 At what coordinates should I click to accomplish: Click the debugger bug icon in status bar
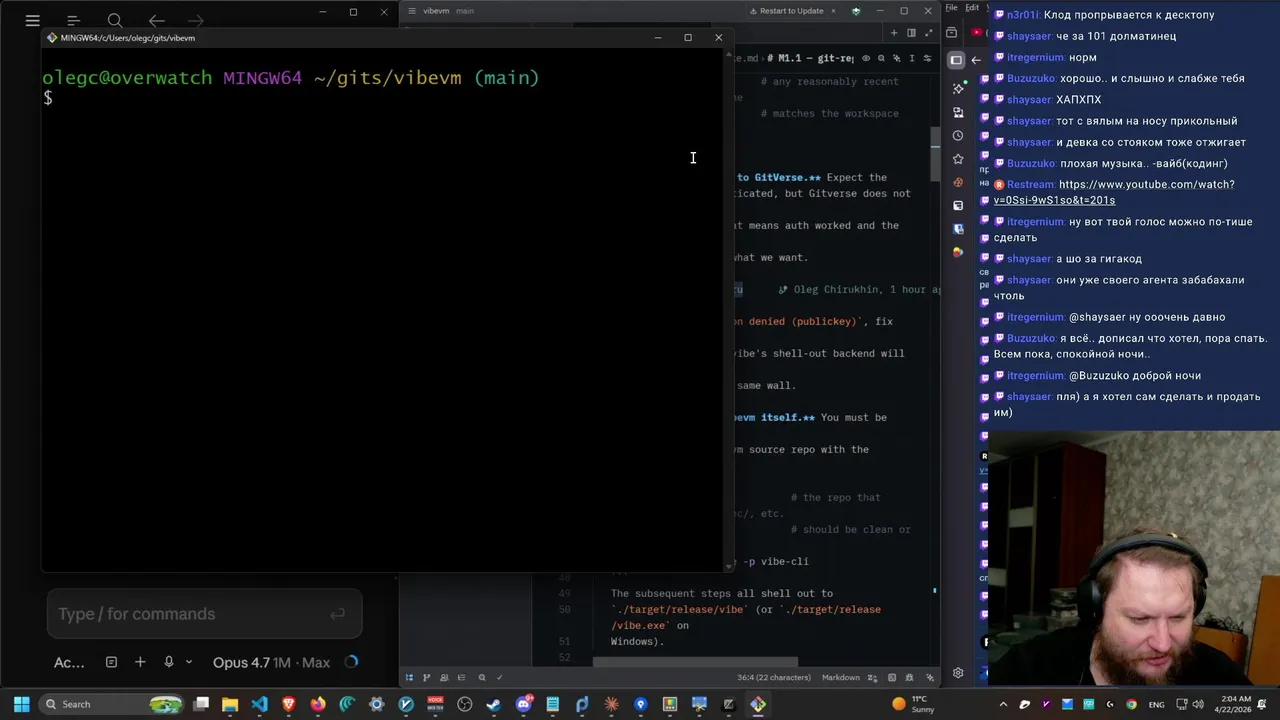click(x=910, y=677)
